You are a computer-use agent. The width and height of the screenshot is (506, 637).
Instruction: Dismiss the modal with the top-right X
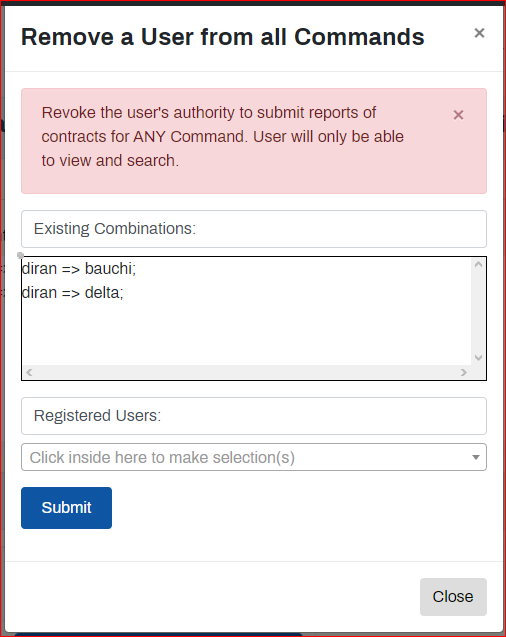pos(479,33)
